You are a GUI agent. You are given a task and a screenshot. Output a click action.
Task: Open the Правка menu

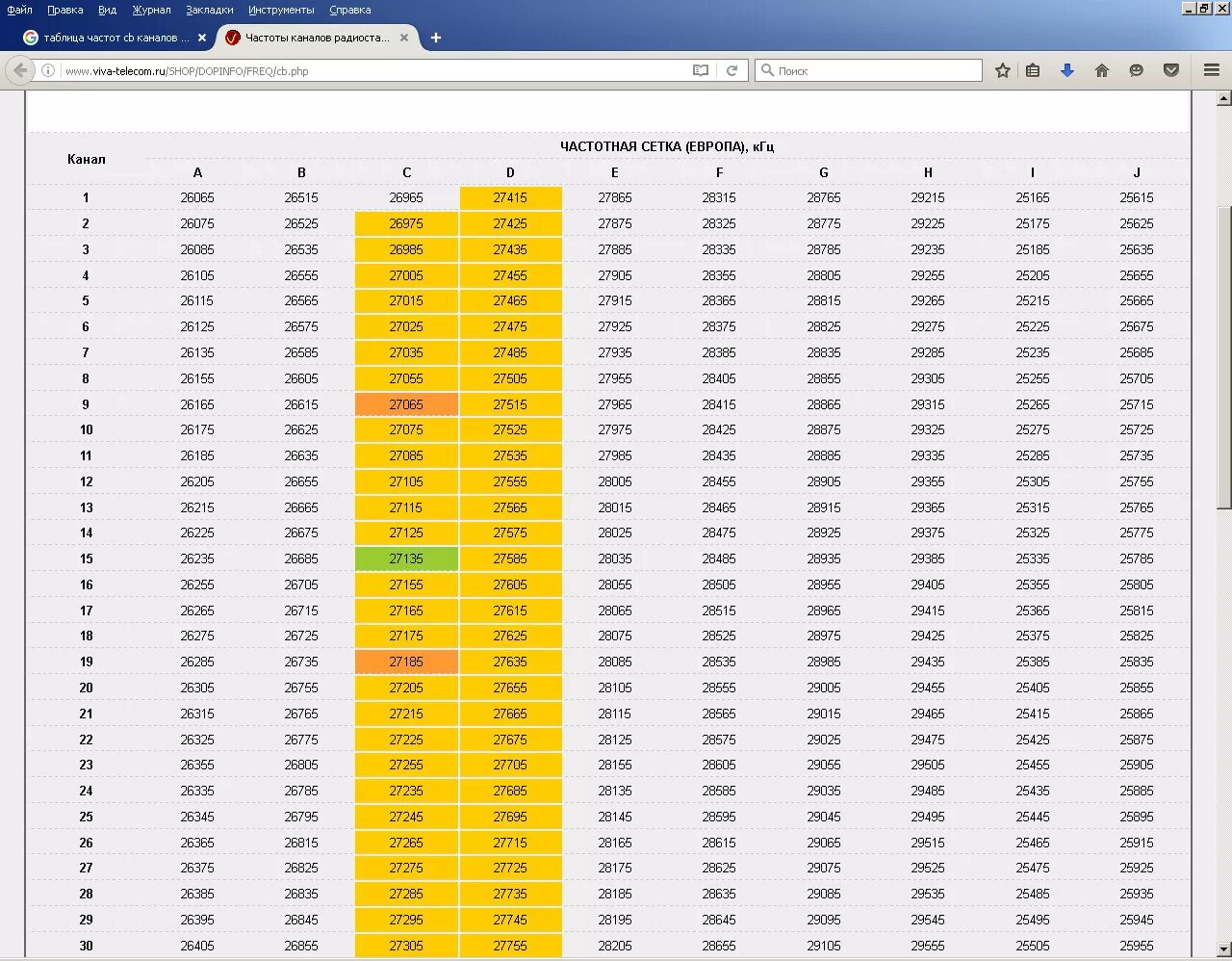[x=64, y=10]
